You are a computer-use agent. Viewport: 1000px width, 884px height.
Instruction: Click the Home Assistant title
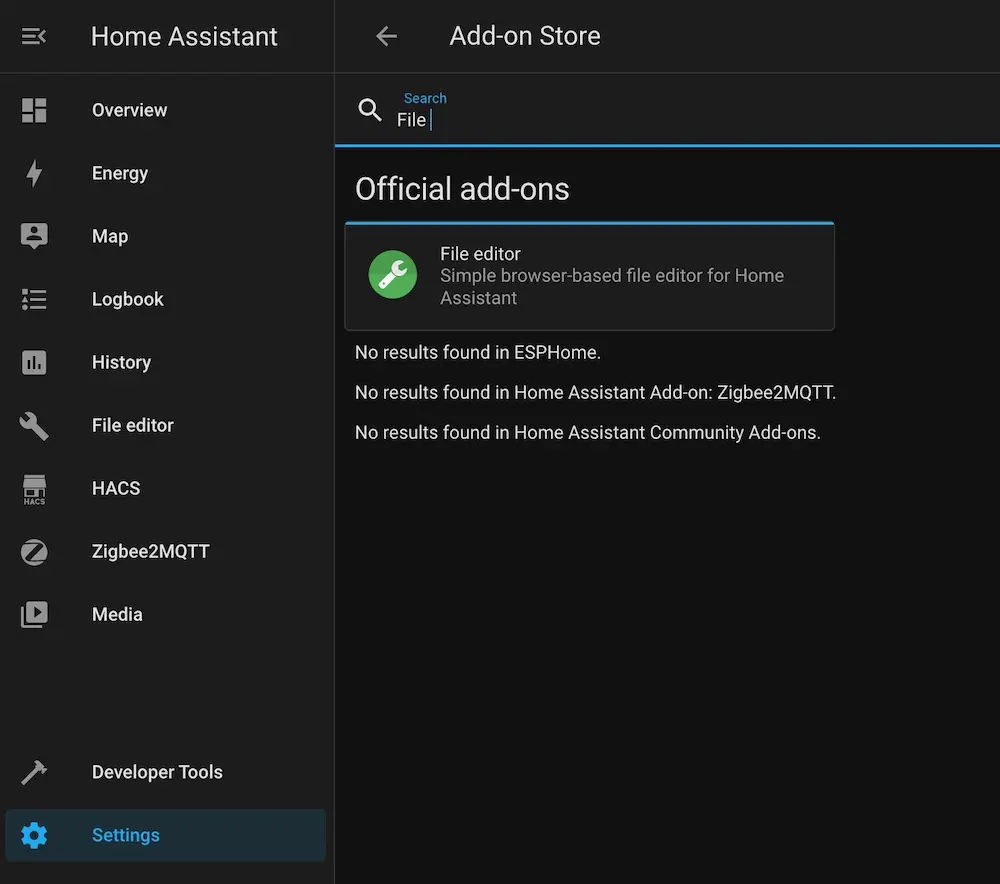(184, 36)
